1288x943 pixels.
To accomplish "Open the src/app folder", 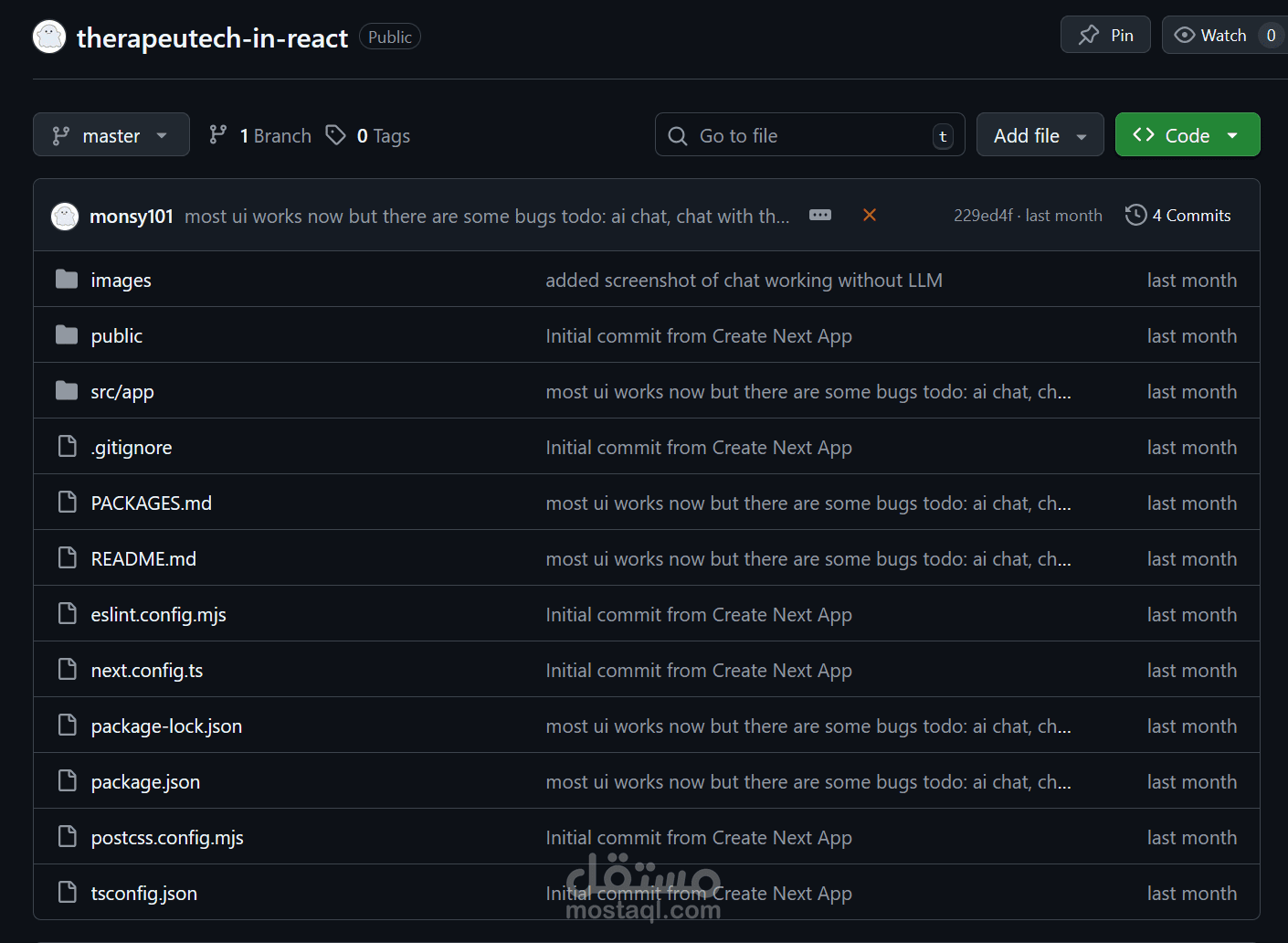I will coord(122,392).
